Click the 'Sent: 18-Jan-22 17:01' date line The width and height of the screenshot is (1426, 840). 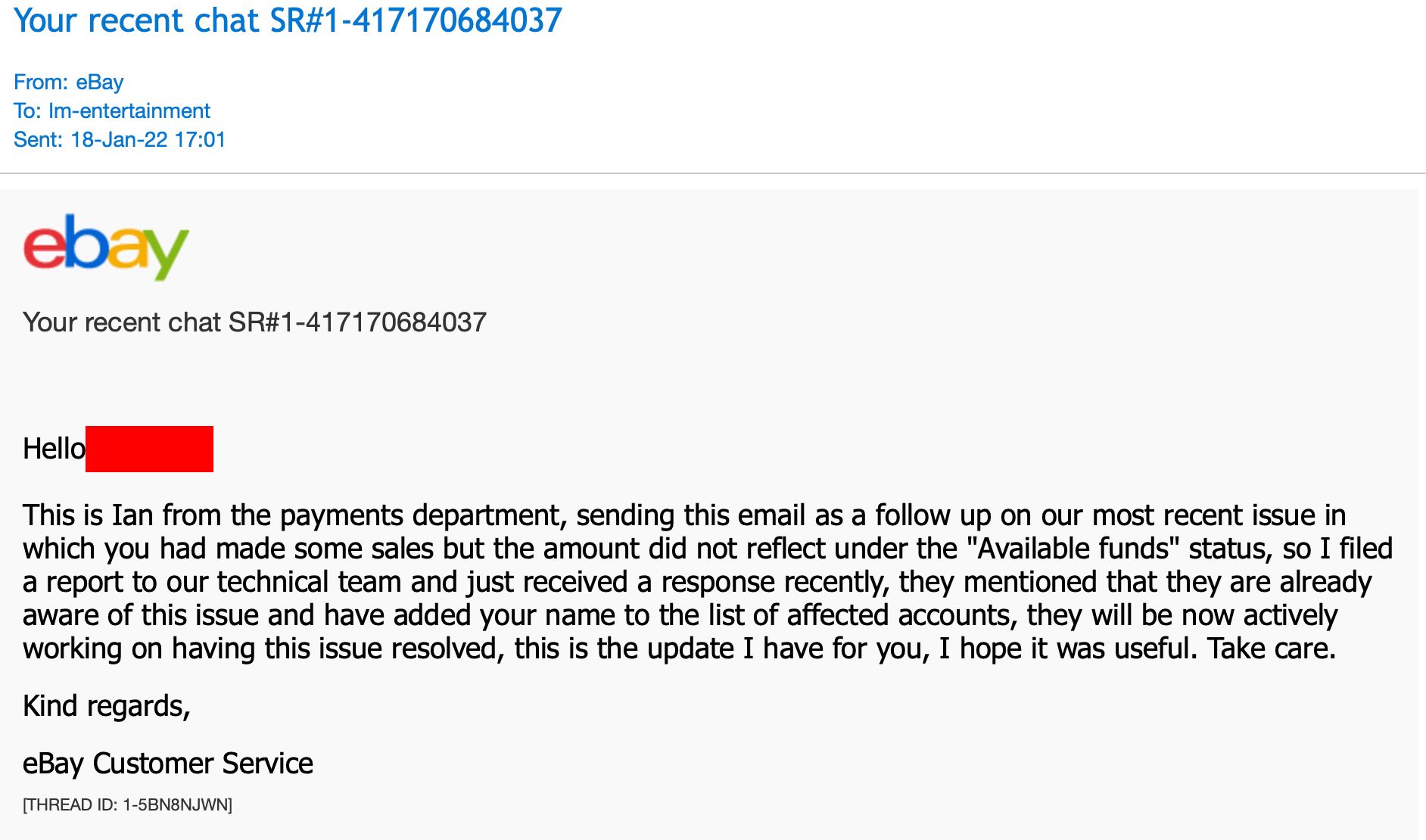120,139
